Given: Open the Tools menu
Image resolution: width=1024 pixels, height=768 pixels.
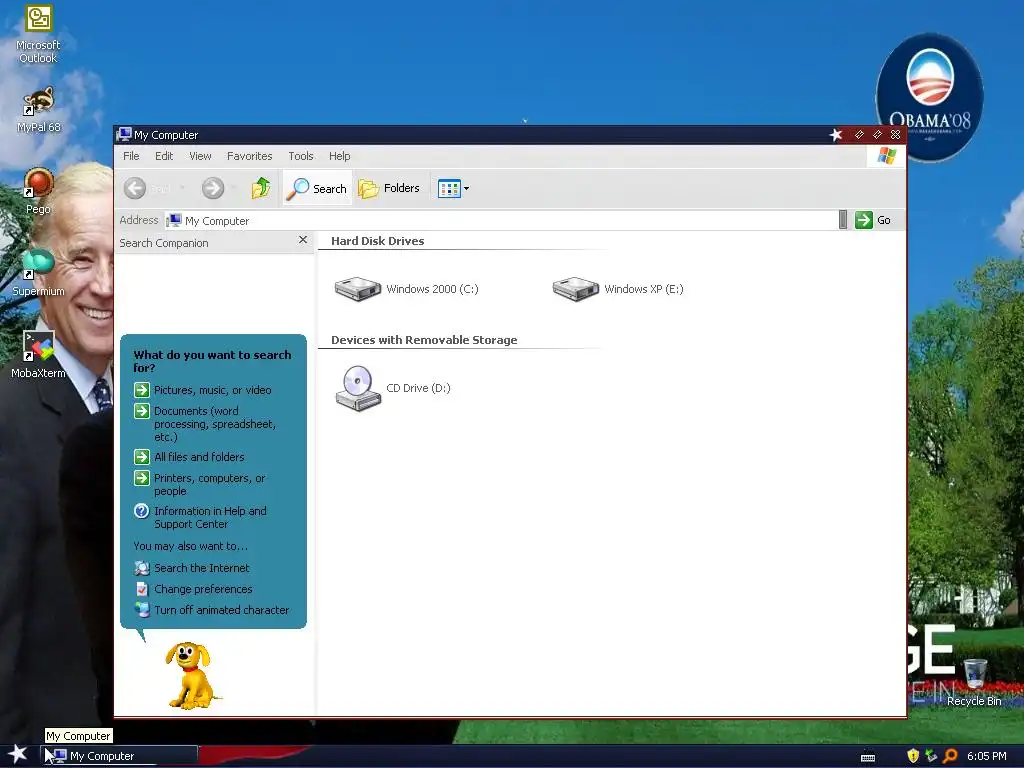Looking at the screenshot, I should click(x=300, y=156).
